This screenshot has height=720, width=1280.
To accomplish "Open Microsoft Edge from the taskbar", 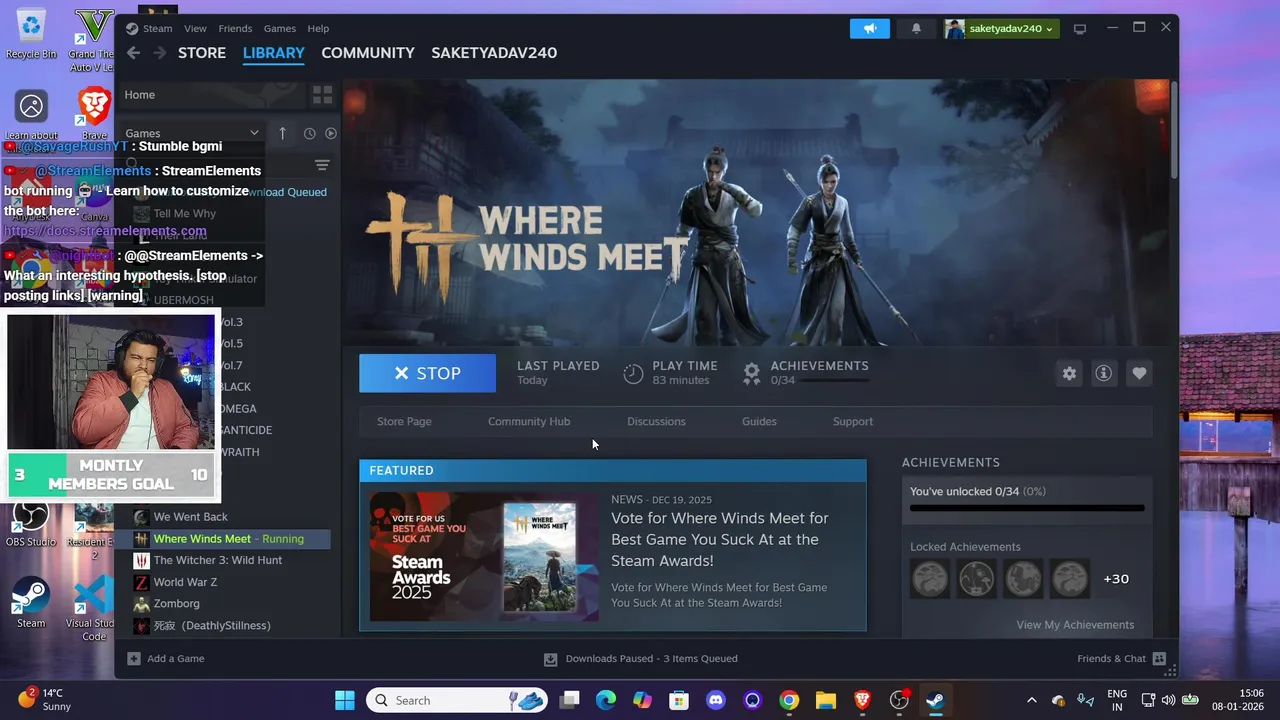I will pyautogui.click(x=606, y=700).
